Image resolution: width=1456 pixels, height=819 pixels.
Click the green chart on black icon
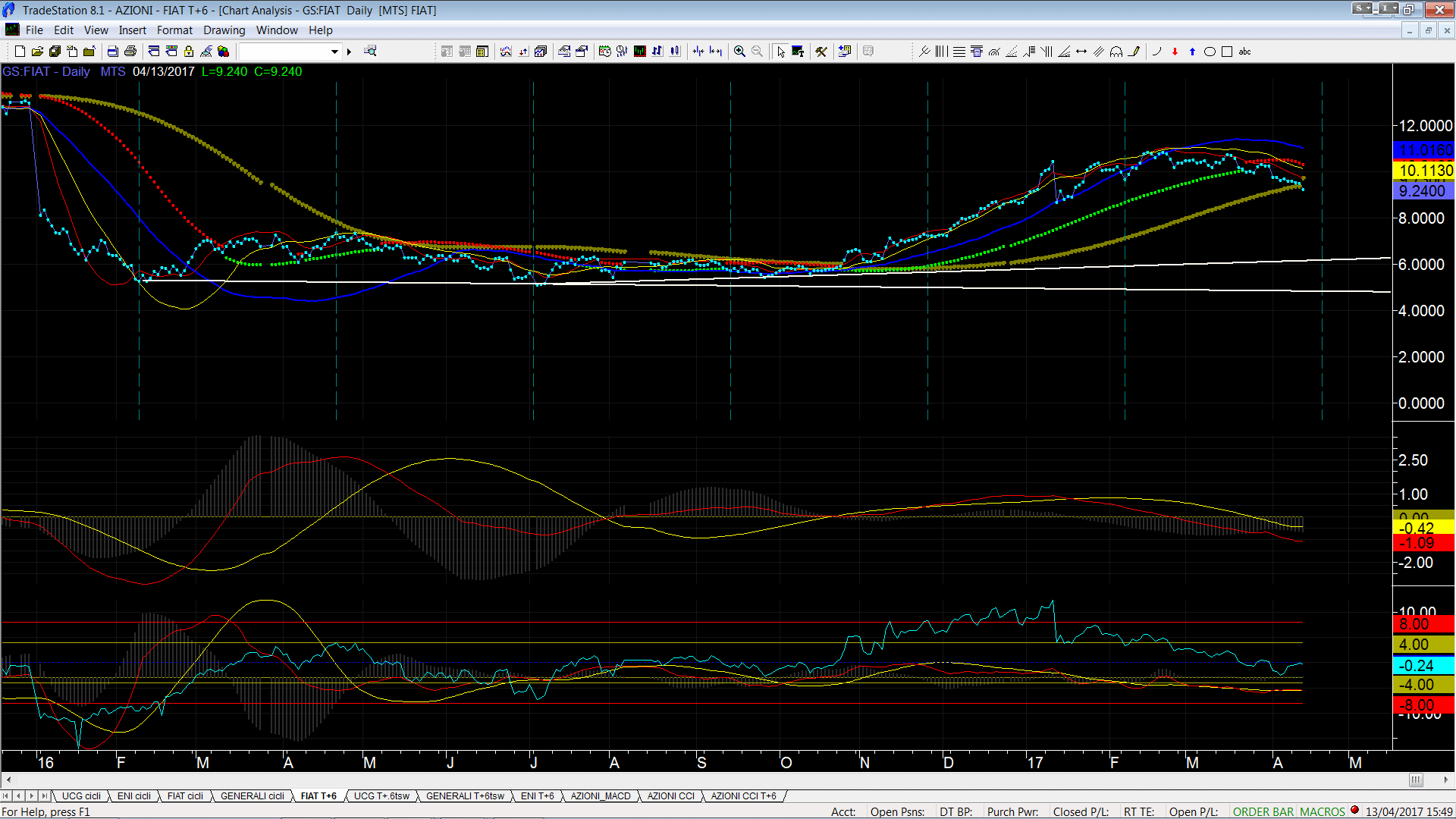pos(640,52)
